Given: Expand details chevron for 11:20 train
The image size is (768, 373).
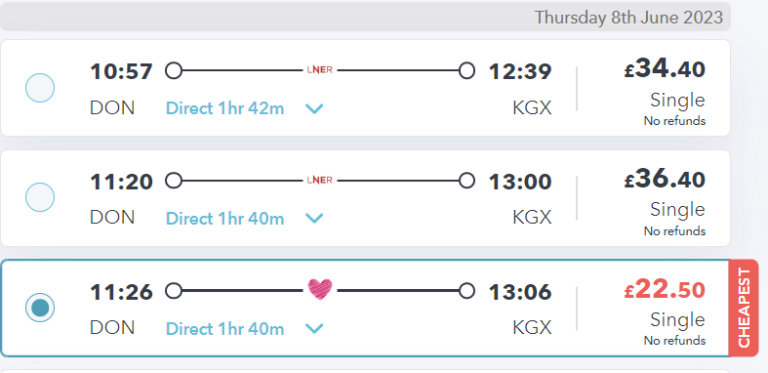Looking at the screenshot, I should (x=314, y=218).
